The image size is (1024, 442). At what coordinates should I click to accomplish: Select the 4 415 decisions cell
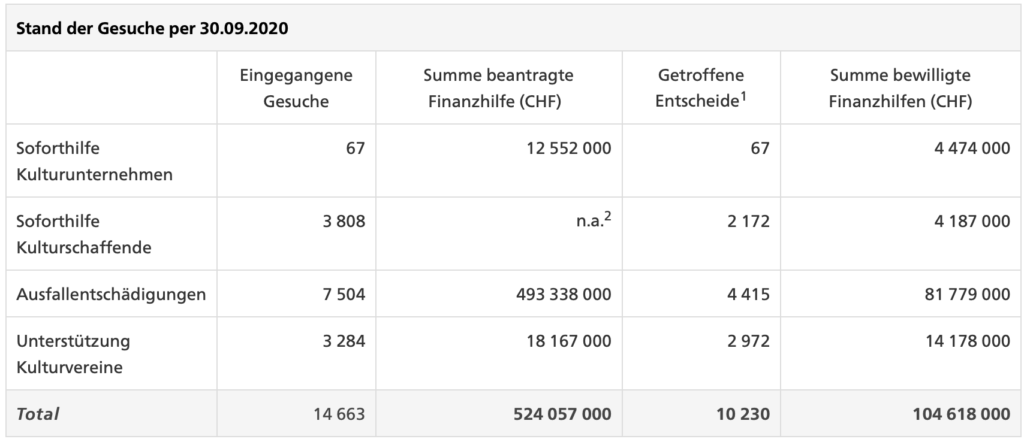click(746, 294)
